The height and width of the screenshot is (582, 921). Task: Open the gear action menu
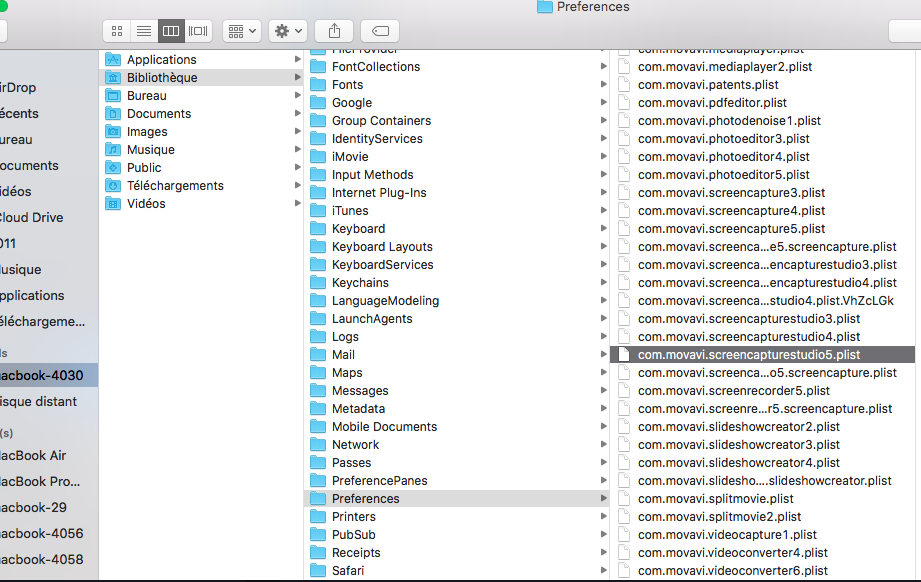(288, 31)
